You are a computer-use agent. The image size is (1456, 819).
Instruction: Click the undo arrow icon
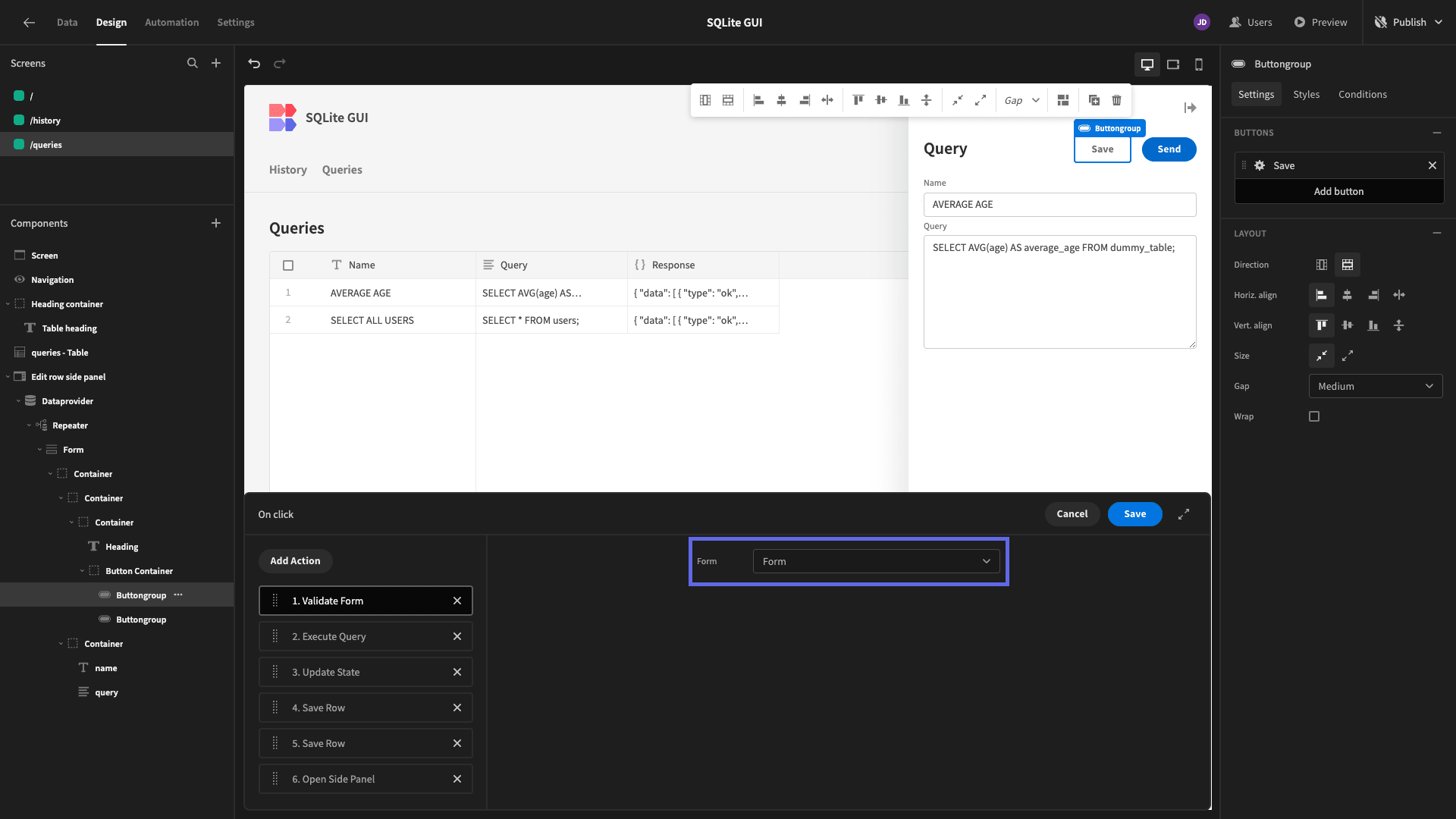pyautogui.click(x=254, y=64)
